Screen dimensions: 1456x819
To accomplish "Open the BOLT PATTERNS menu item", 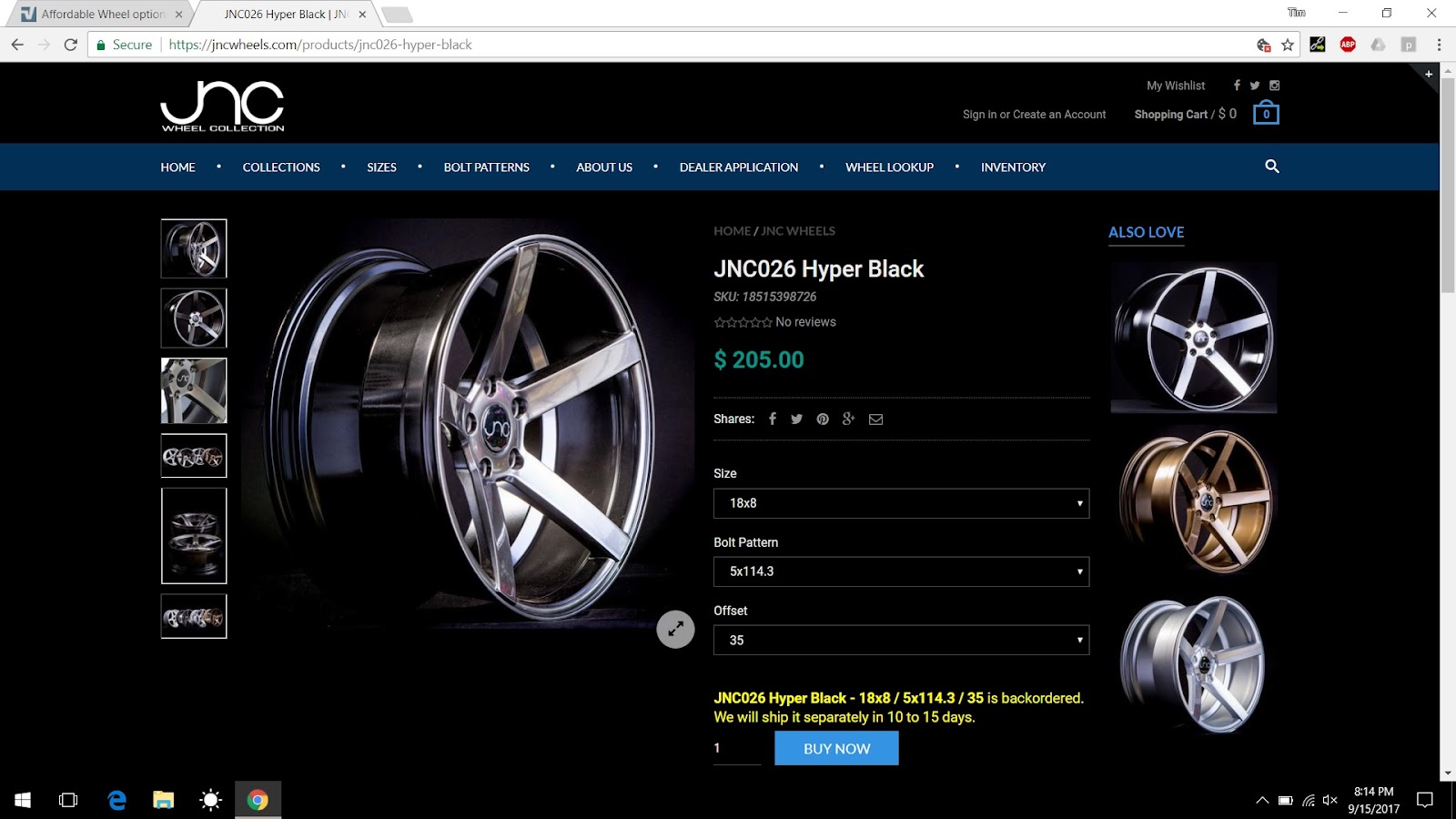I will click(x=487, y=167).
